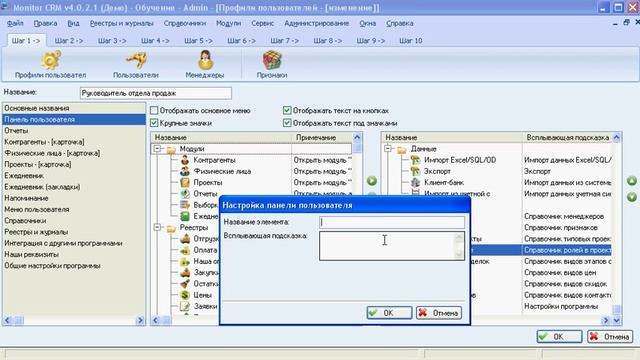
Task: Click the main window Отмена button
Action: pos(610,336)
